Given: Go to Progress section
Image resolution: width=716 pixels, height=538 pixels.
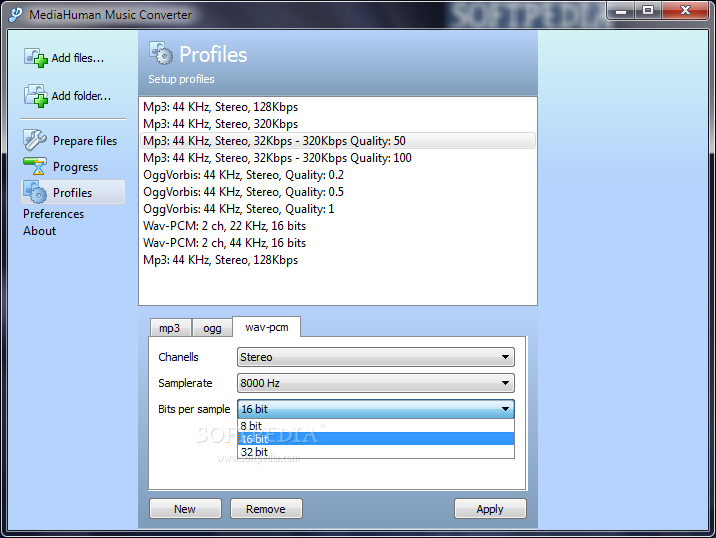Looking at the screenshot, I should coord(75,167).
